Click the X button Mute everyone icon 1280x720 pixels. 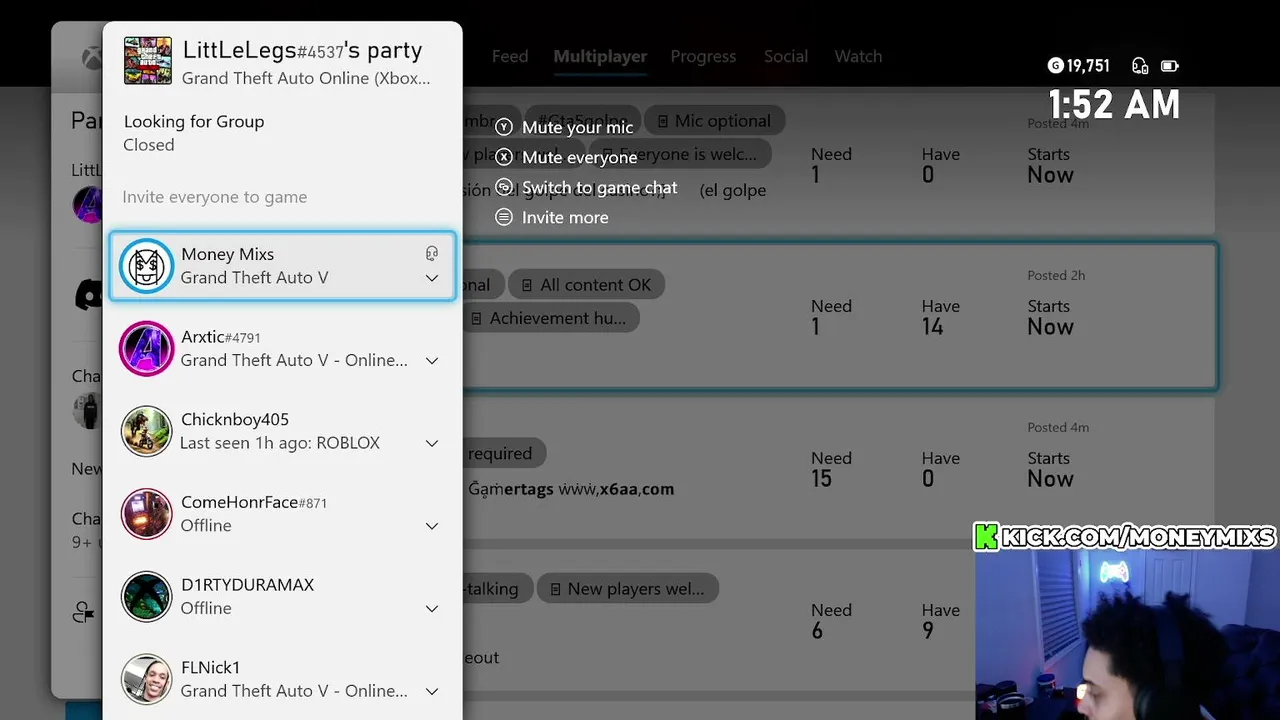[x=504, y=157]
